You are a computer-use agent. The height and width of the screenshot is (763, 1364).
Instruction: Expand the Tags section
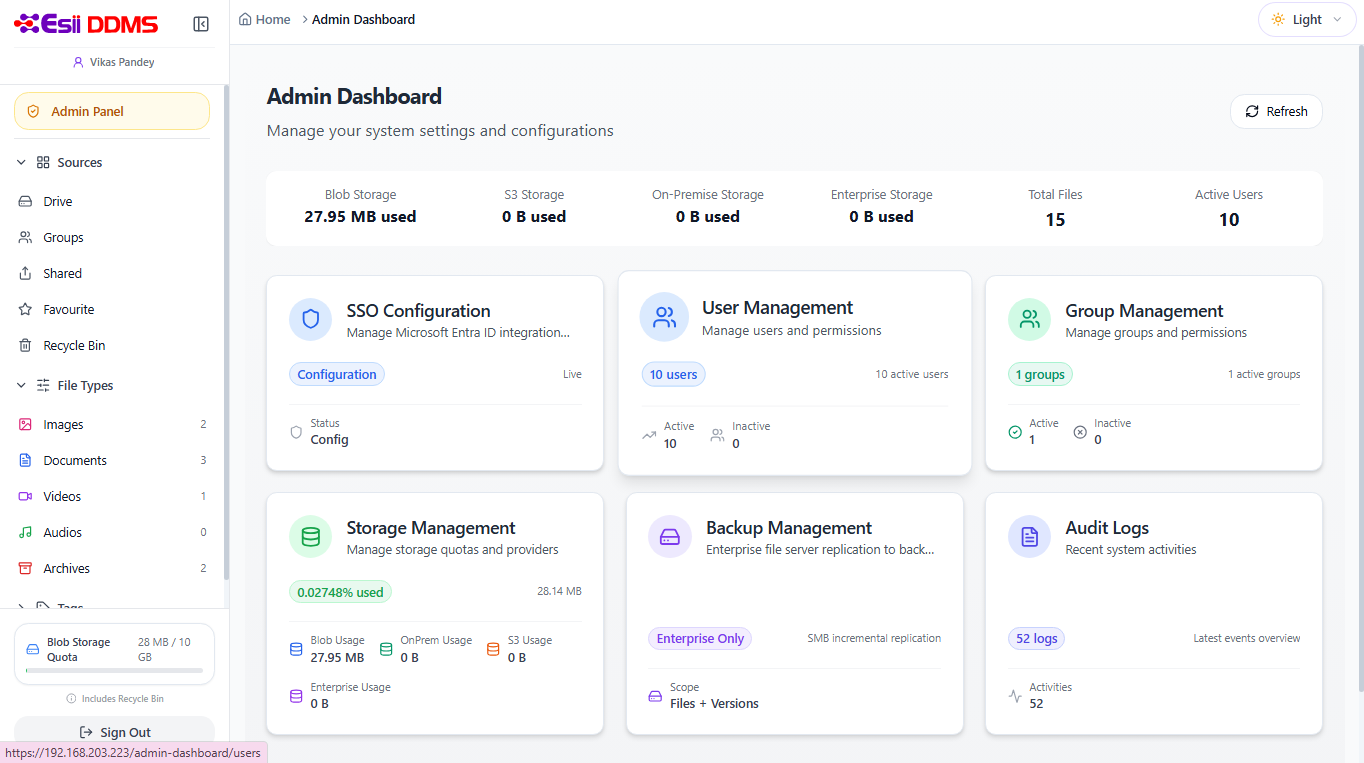21,606
